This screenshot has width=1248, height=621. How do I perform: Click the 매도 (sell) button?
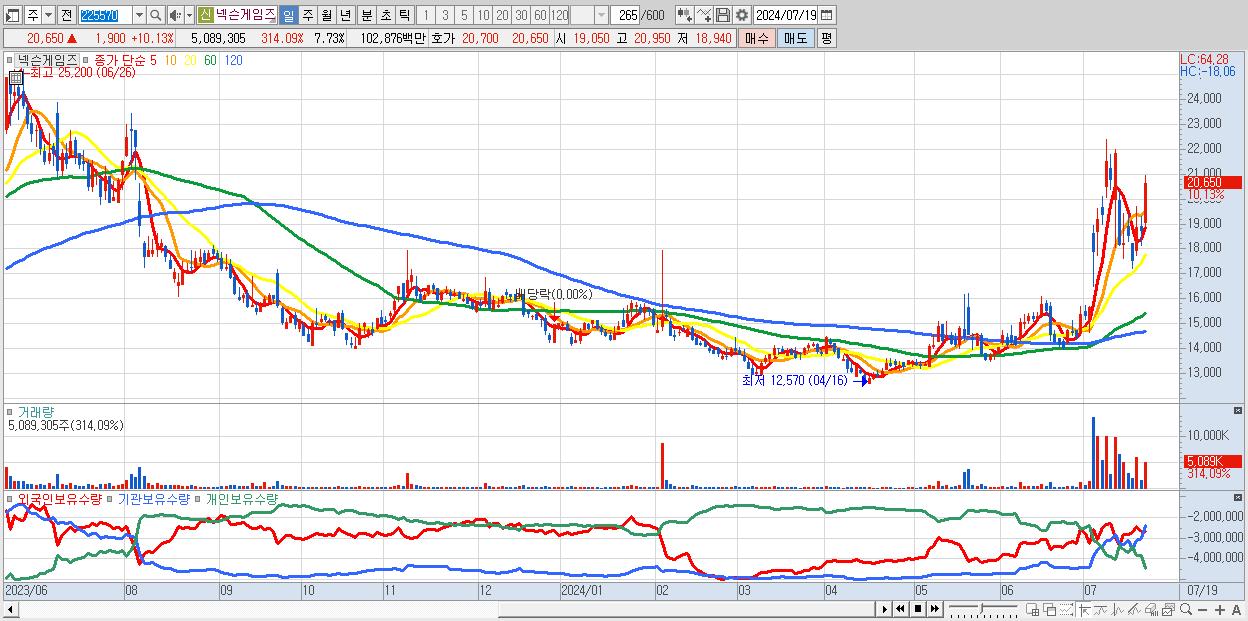[795, 38]
